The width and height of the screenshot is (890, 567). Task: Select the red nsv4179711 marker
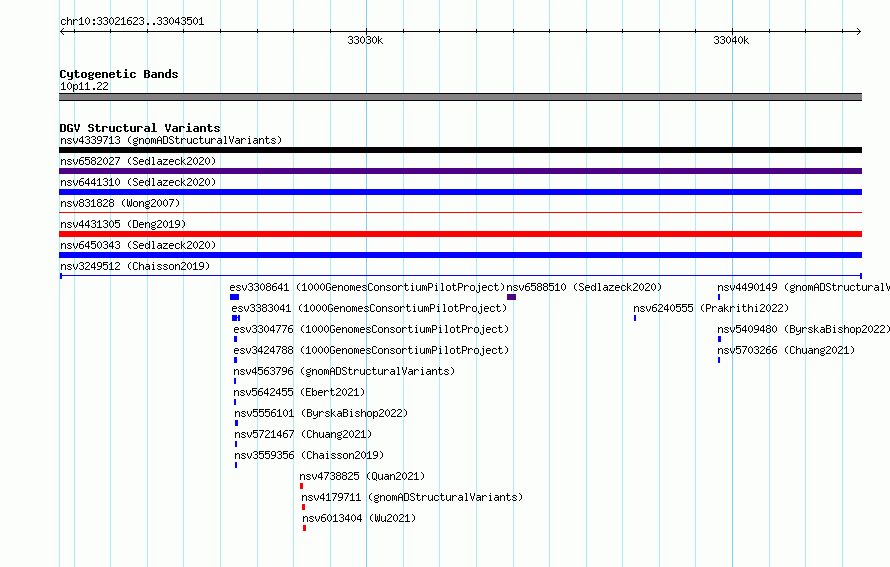(x=304, y=507)
